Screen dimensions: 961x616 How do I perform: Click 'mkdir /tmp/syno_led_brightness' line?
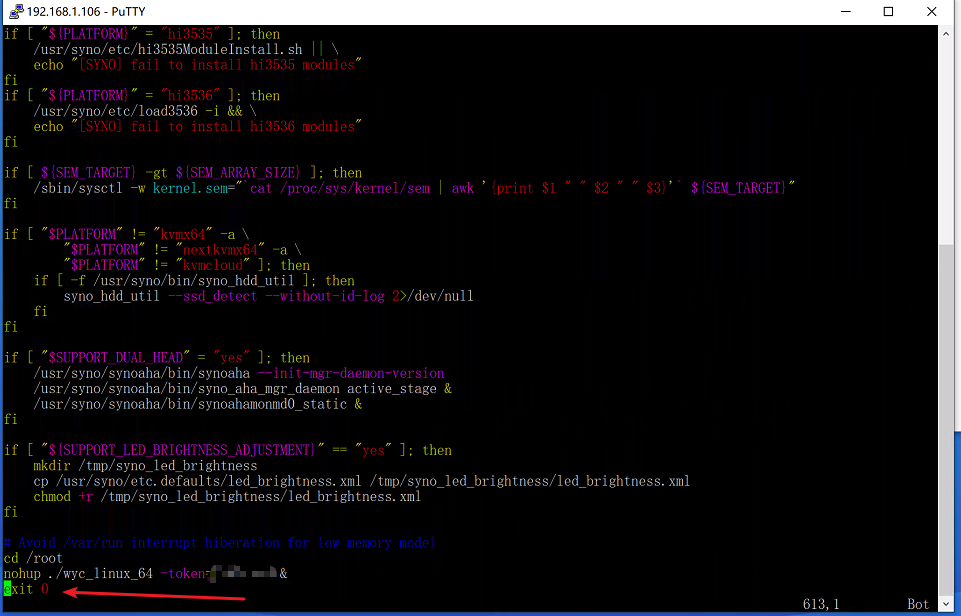pos(145,466)
